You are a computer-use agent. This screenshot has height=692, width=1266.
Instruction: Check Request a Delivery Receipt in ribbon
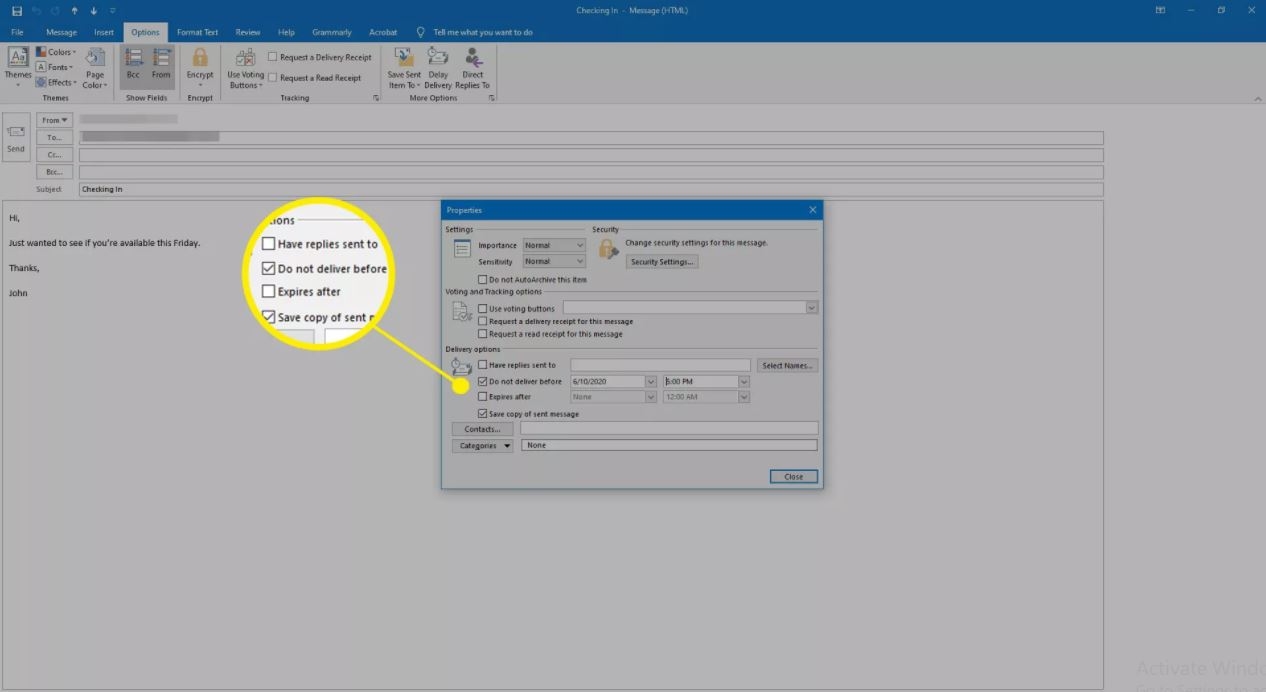tap(273, 57)
